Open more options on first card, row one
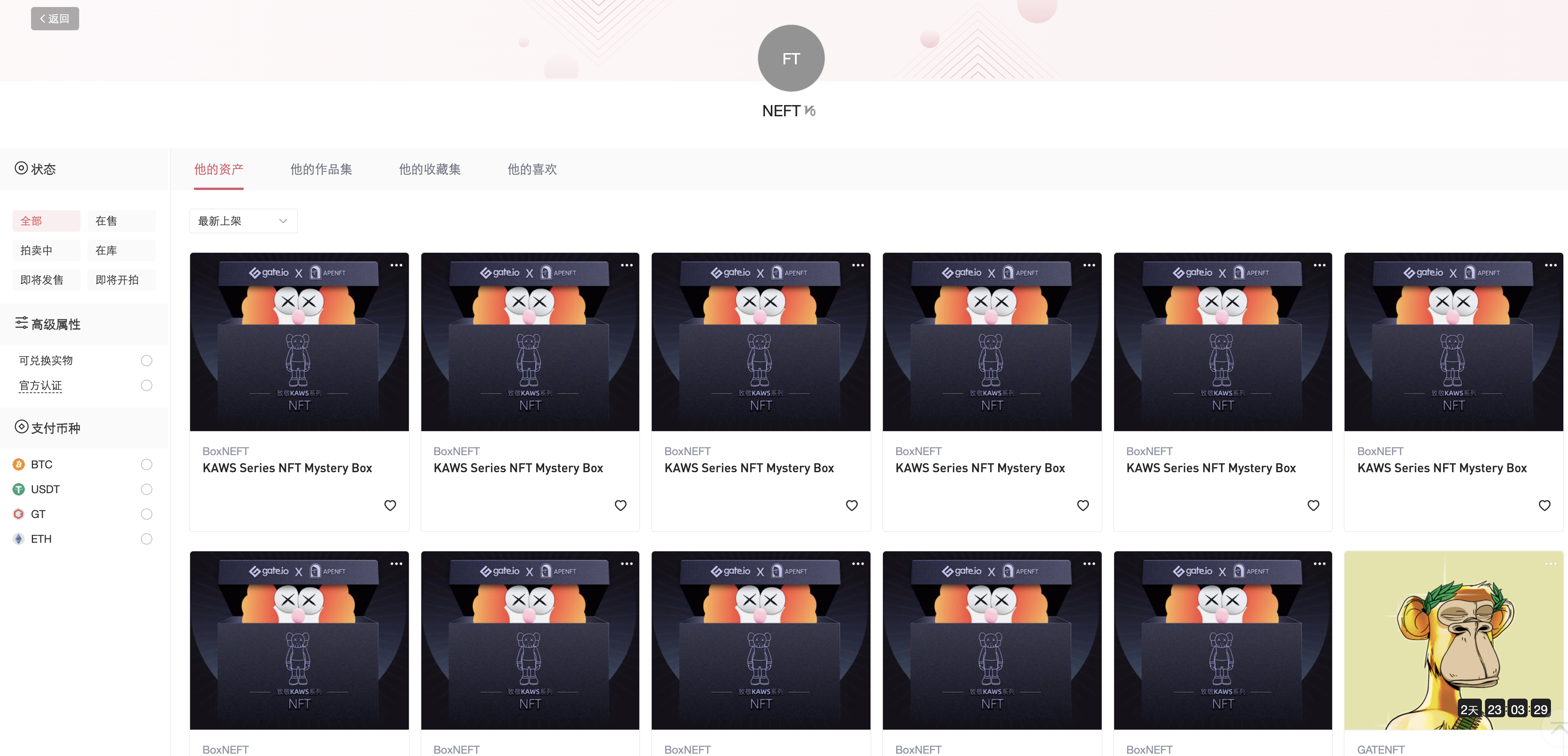1568x756 pixels. click(x=396, y=265)
